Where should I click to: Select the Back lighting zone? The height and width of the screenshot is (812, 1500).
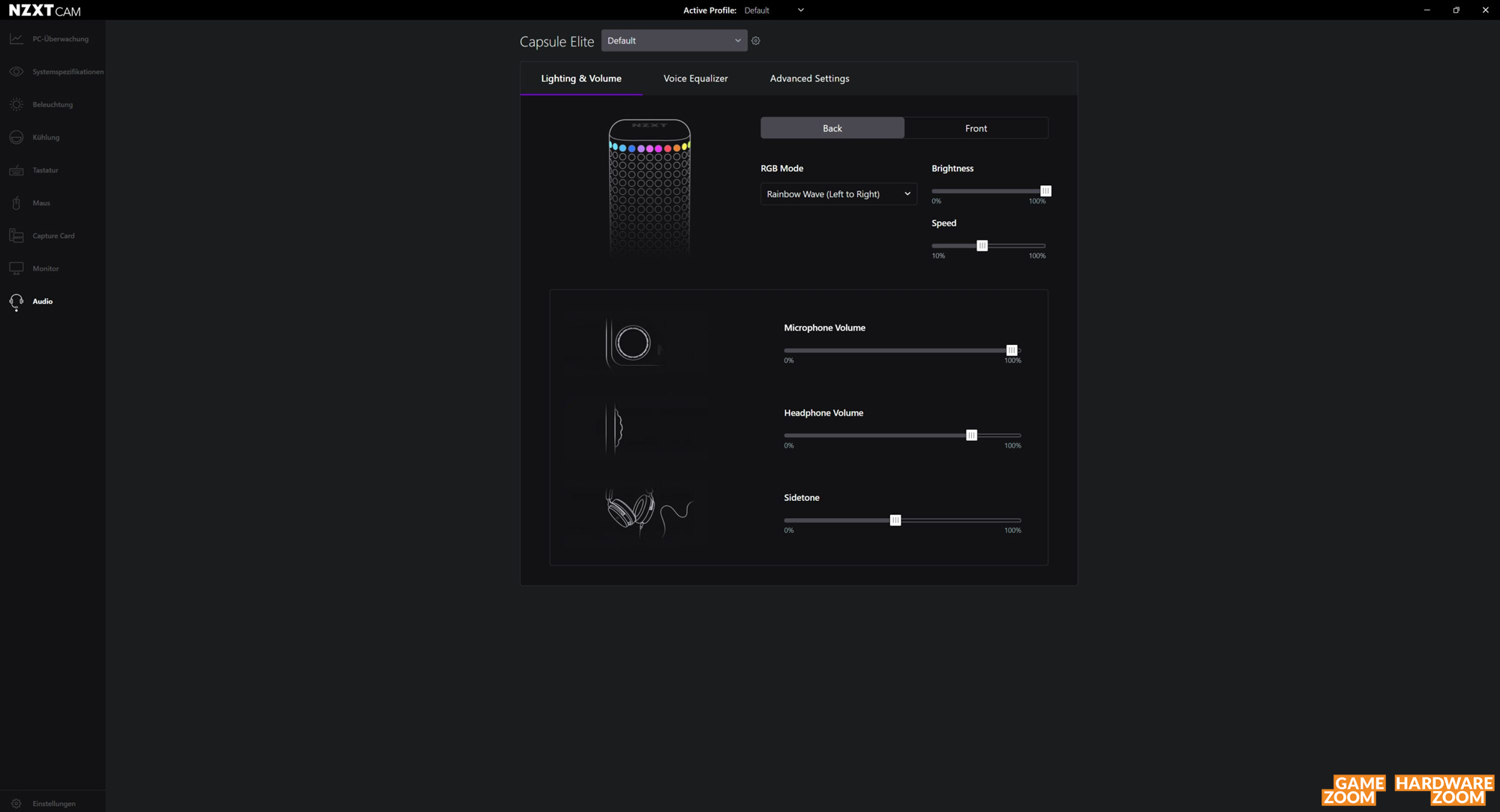tap(832, 128)
